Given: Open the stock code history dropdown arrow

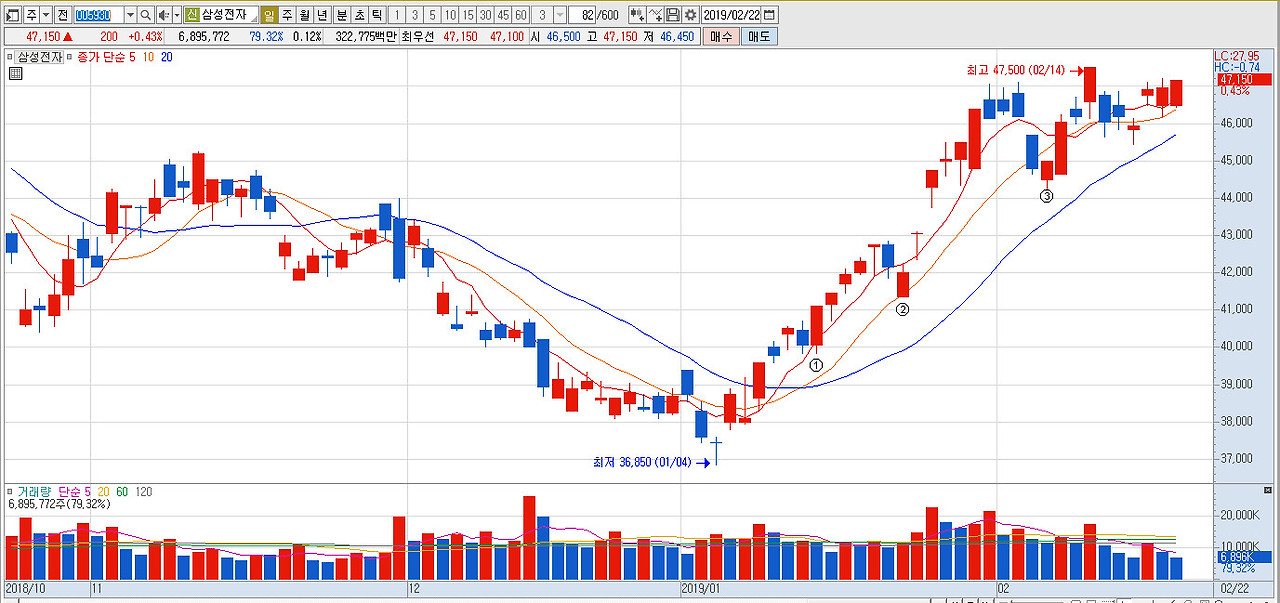Looking at the screenshot, I should [x=131, y=15].
